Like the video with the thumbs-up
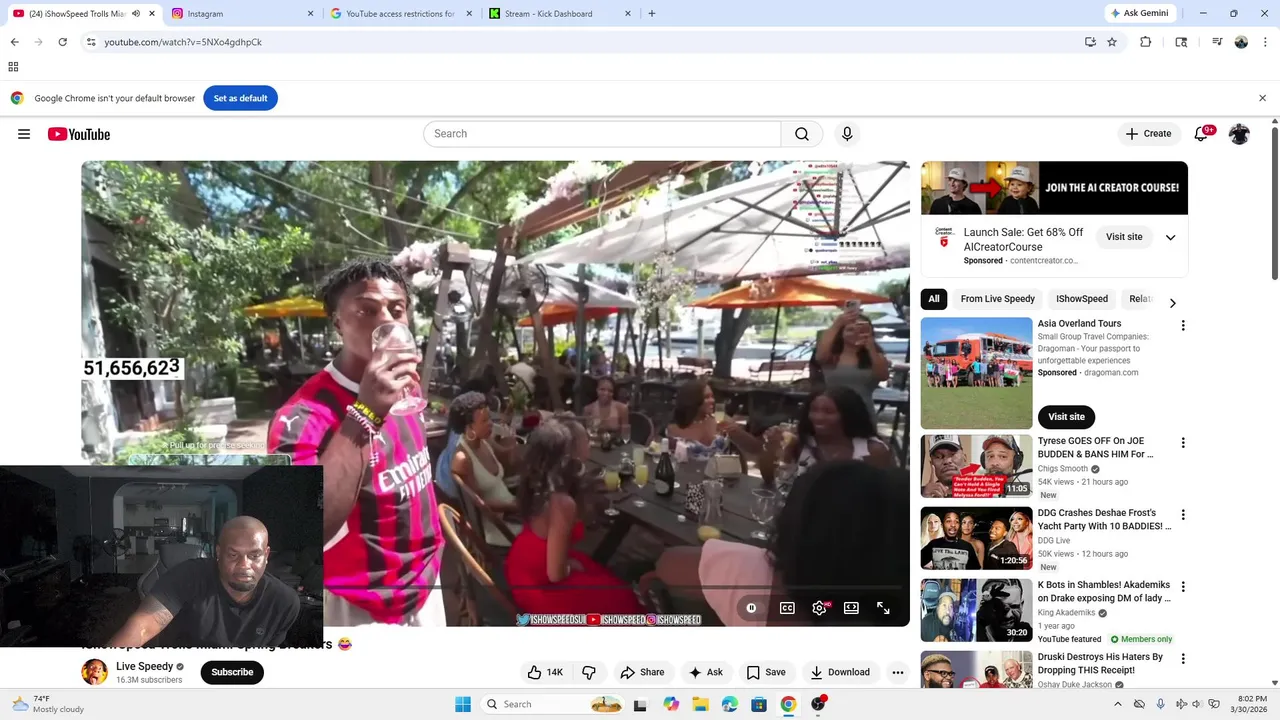This screenshot has width=1280, height=720. [545, 672]
